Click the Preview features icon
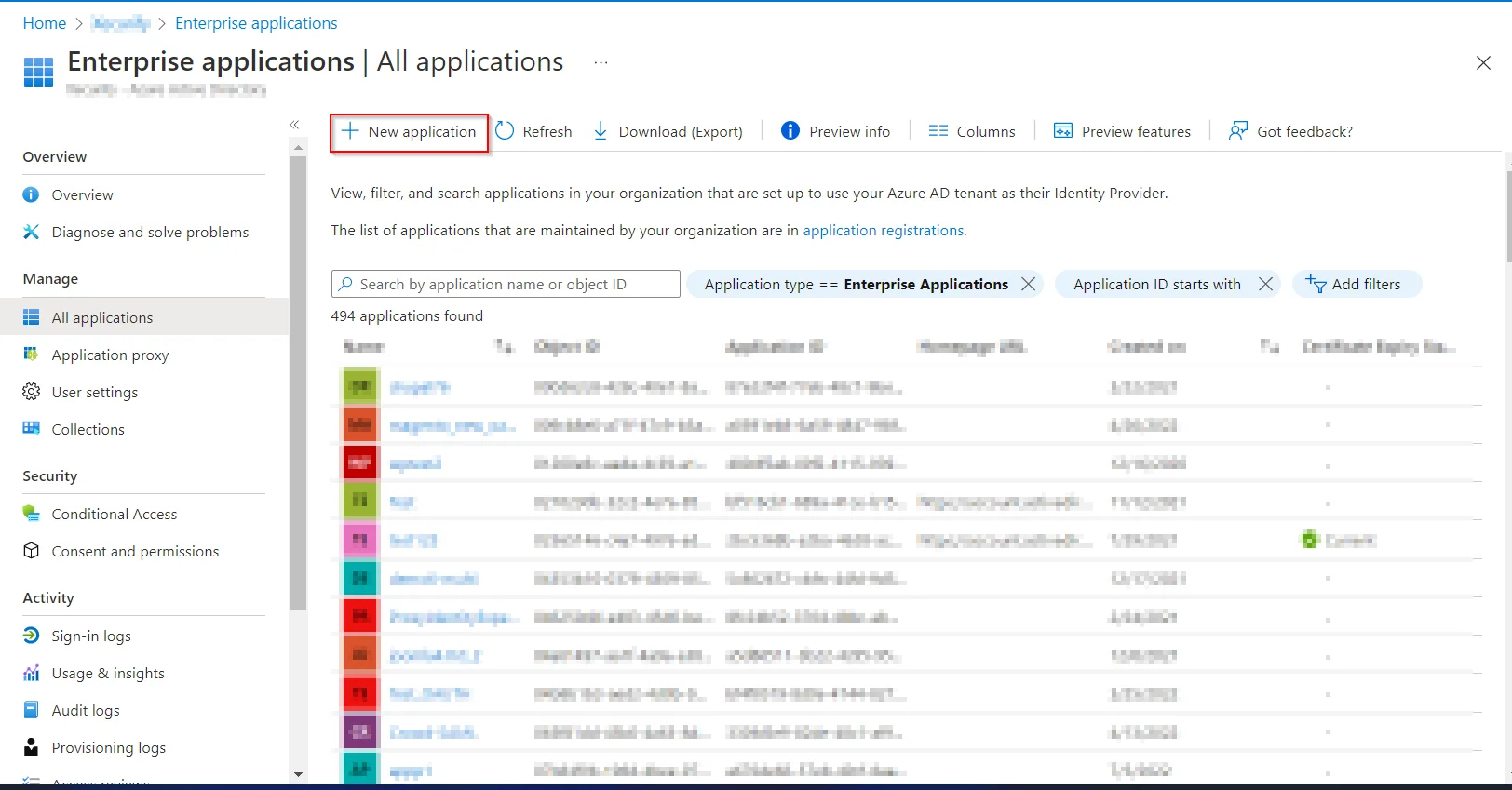This screenshot has width=1512, height=790. click(x=1063, y=131)
